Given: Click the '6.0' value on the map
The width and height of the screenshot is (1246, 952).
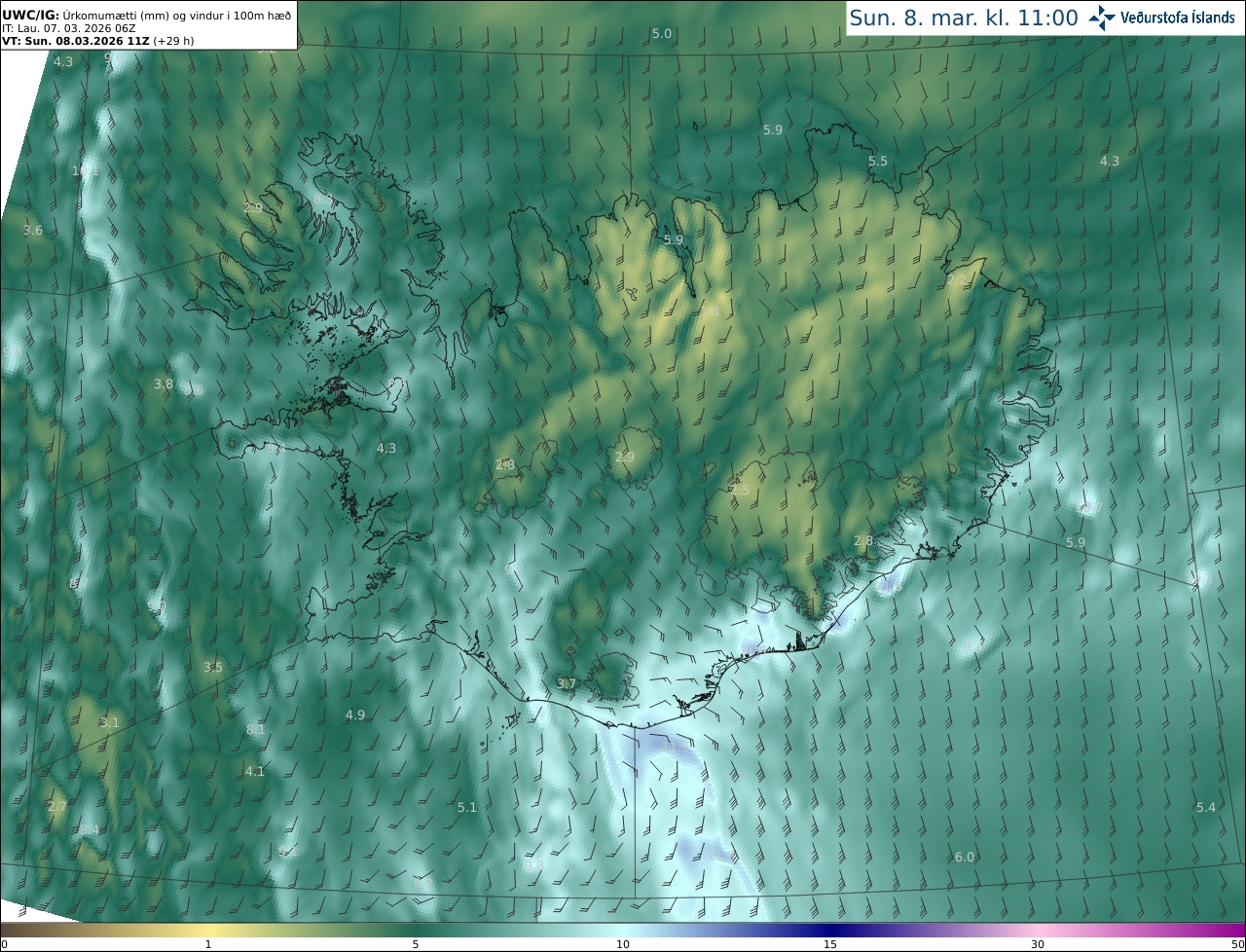Looking at the screenshot, I should 965,858.
